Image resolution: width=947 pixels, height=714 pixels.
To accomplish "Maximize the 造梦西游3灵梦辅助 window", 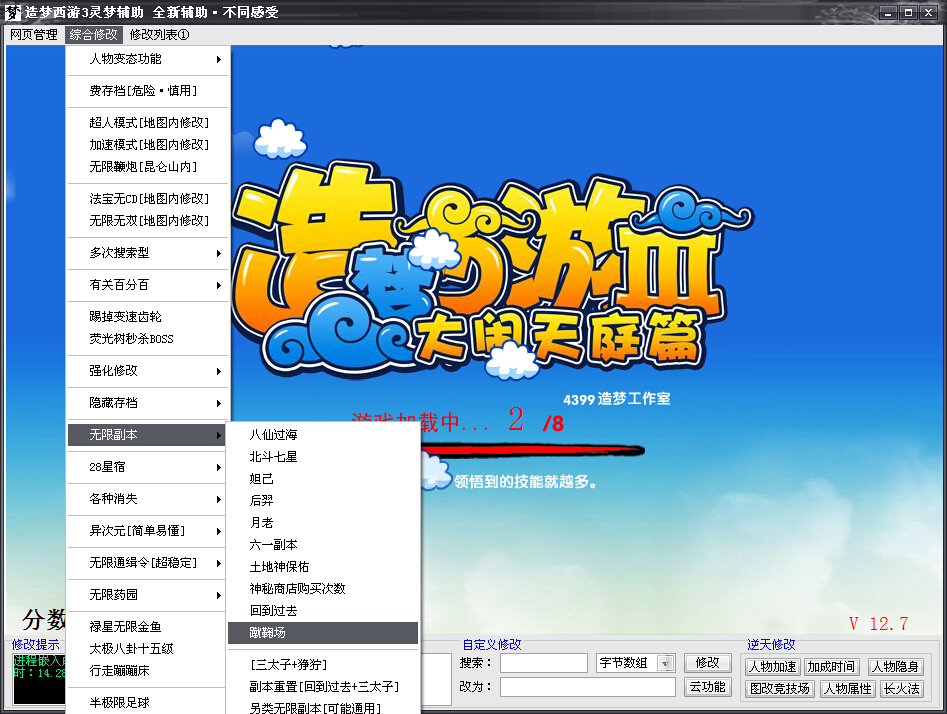I will click(908, 12).
